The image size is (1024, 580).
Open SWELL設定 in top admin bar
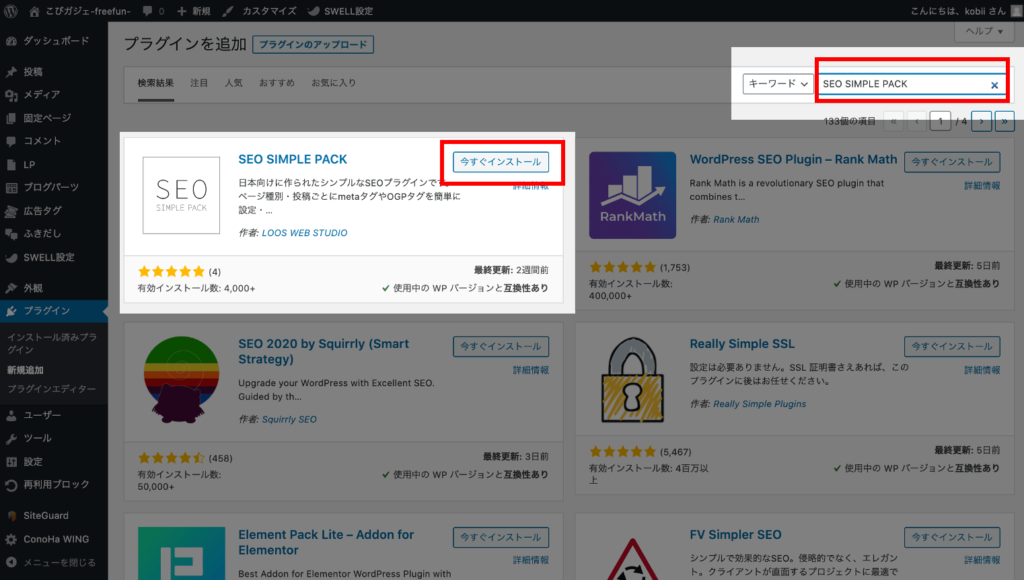click(x=340, y=11)
